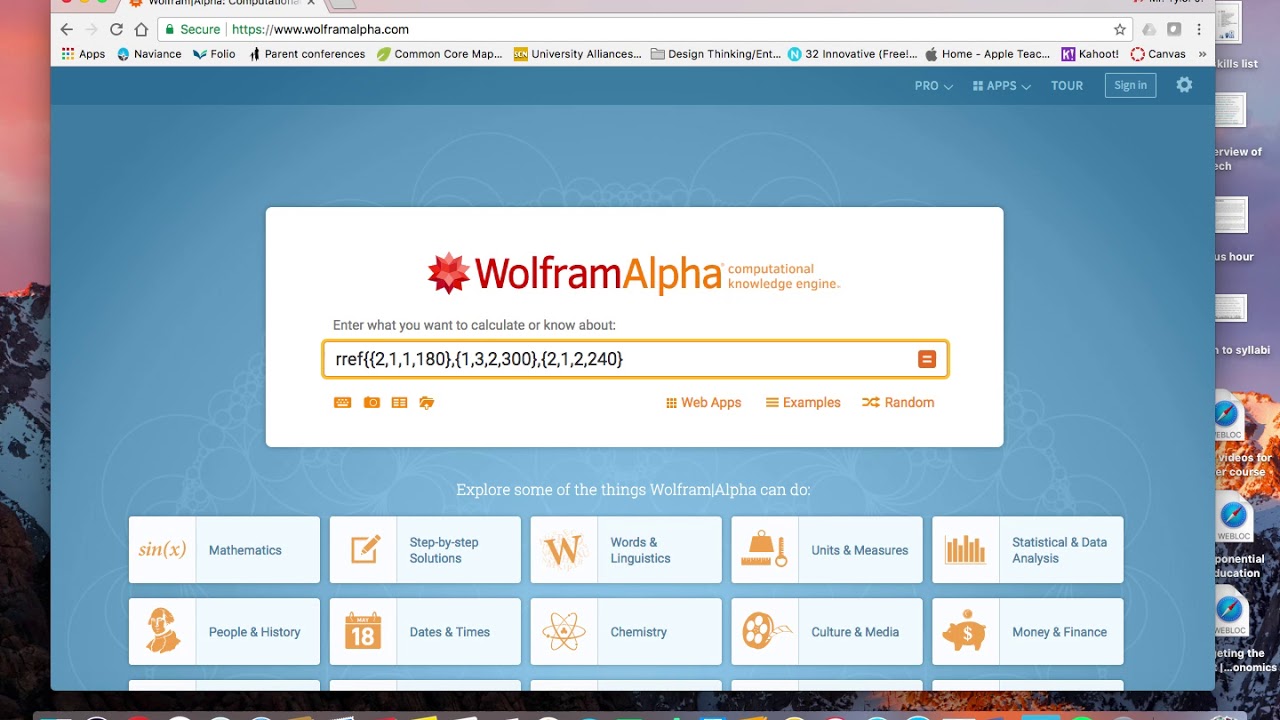Viewport: 1280px width, 720px height.
Task: Open the Folio bookmark
Action: pyautogui.click(x=214, y=54)
